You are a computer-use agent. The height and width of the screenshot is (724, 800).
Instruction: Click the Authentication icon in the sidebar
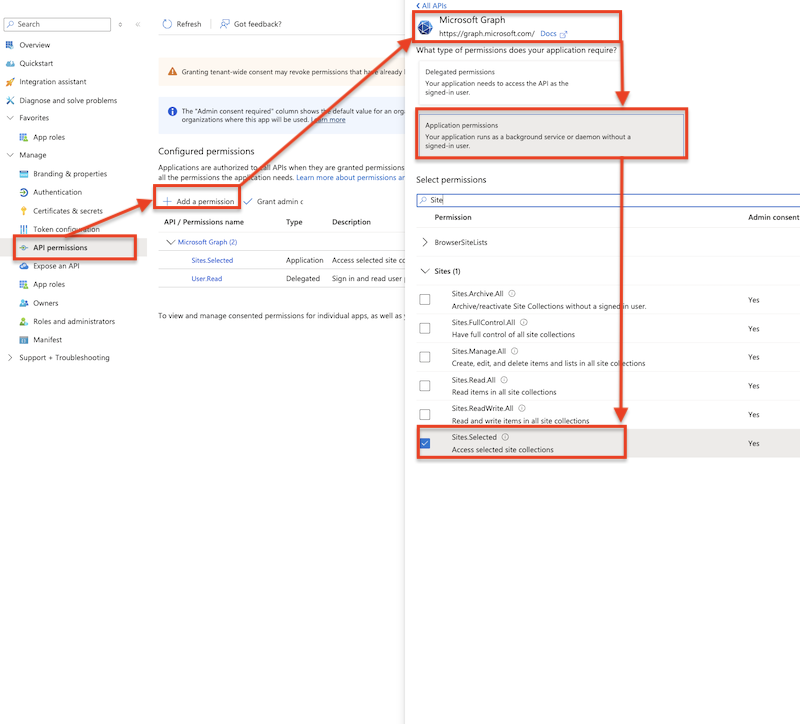[x=23, y=192]
